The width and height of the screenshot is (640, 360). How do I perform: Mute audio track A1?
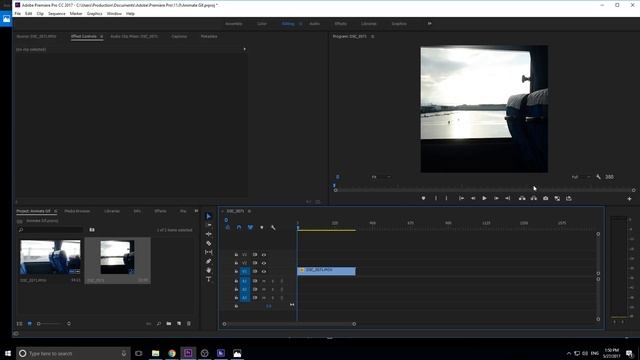click(x=264, y=281)
